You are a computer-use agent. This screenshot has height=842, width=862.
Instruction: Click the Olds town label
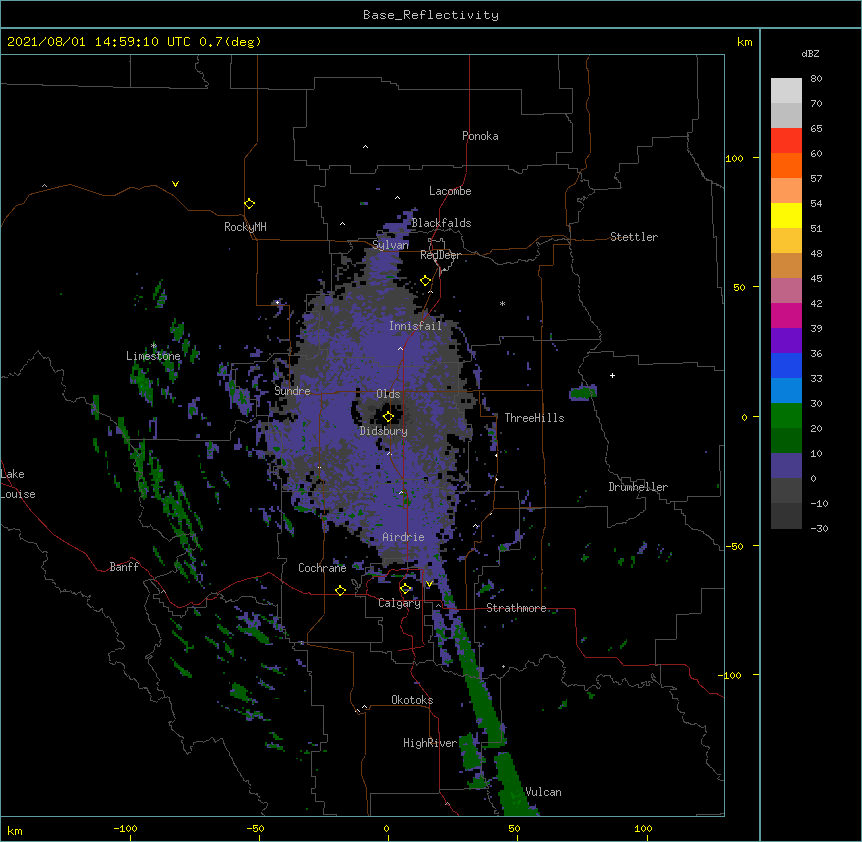(x=388, y=394)
